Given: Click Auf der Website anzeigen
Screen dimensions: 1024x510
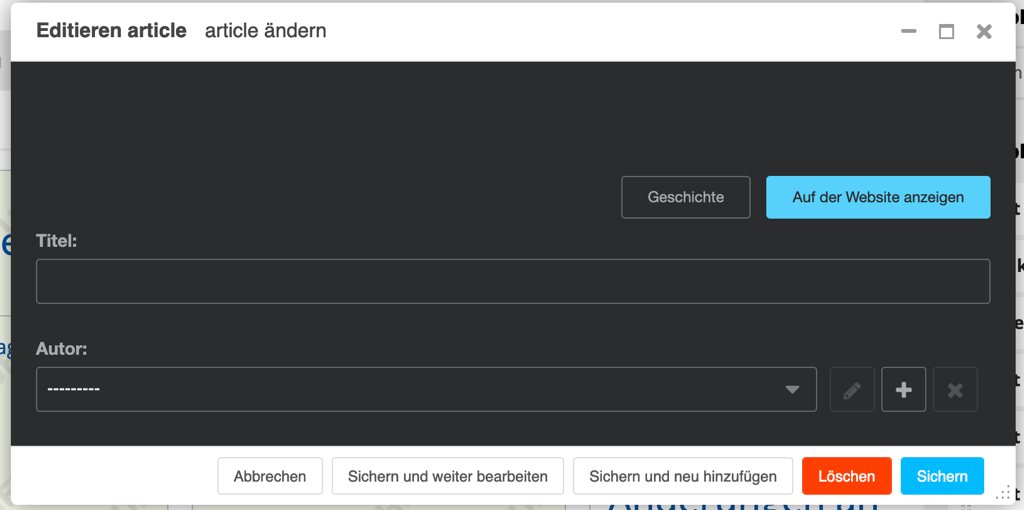Looking at the screenshot, I should point(878,197).
